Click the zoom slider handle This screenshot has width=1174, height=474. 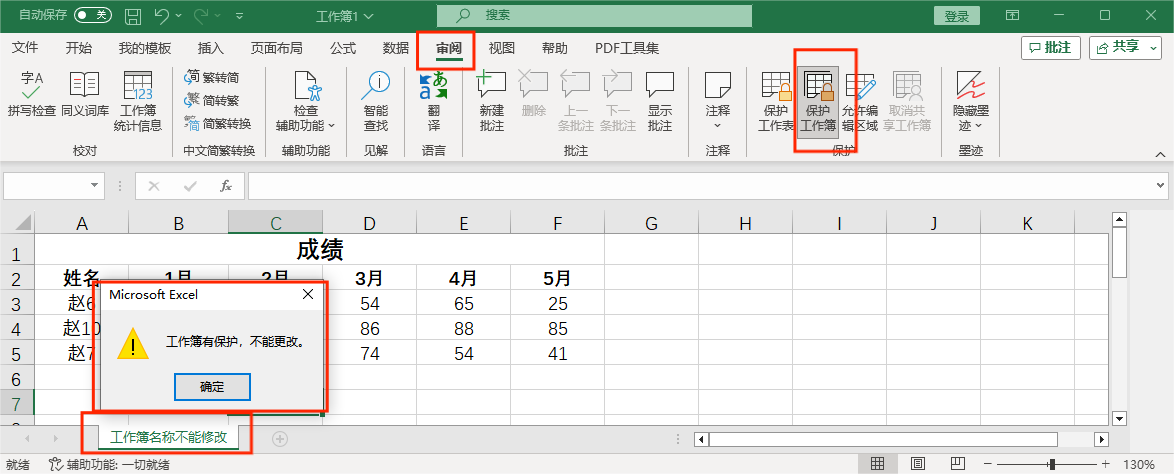pyautogui.click(x=1053, y=464)
